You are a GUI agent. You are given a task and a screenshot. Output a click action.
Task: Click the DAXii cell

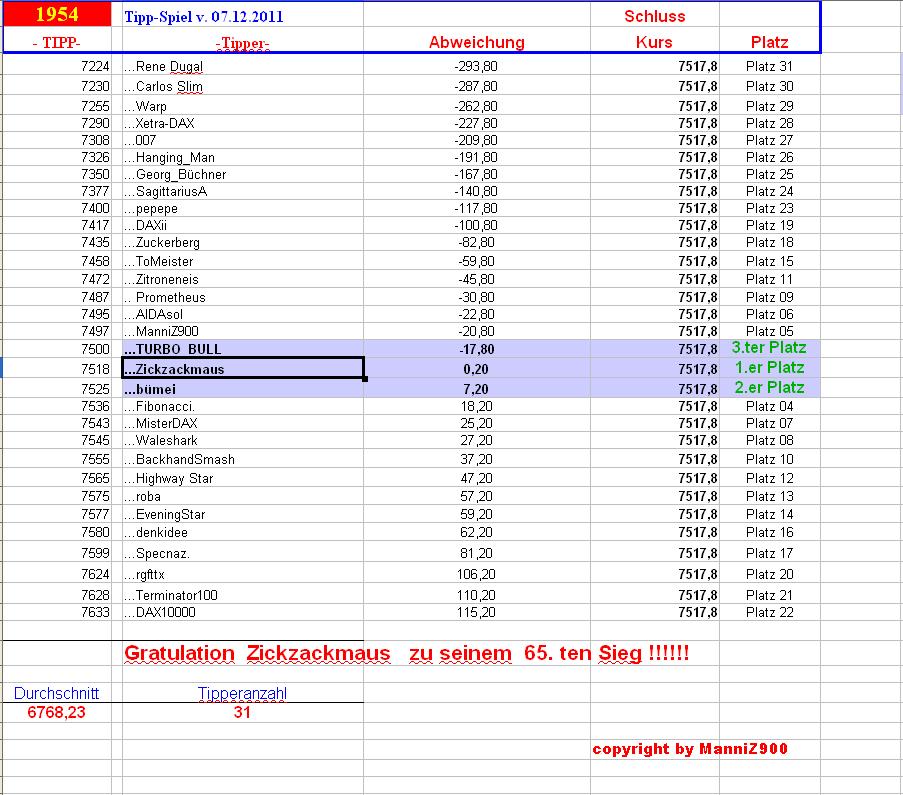242,225
